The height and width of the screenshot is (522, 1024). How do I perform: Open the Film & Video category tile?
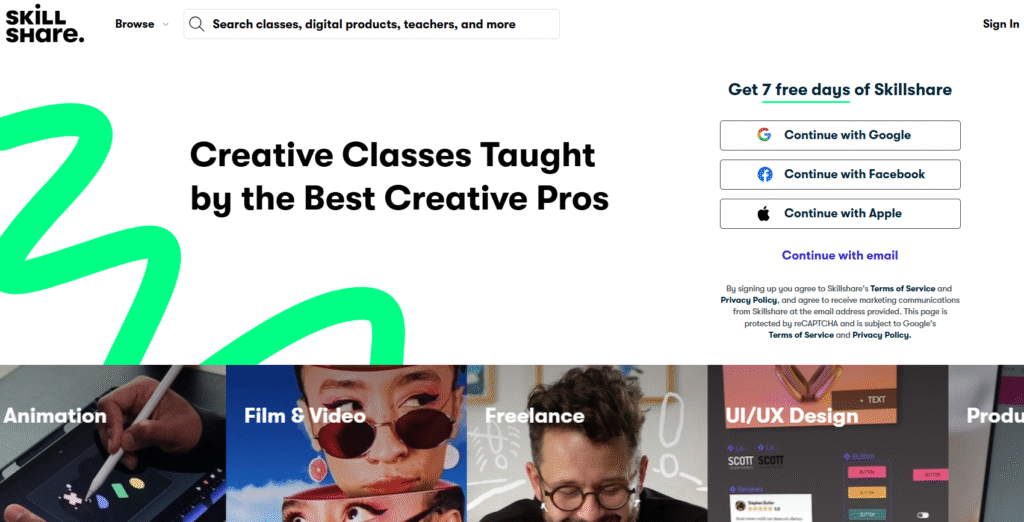tap(346, 444)
